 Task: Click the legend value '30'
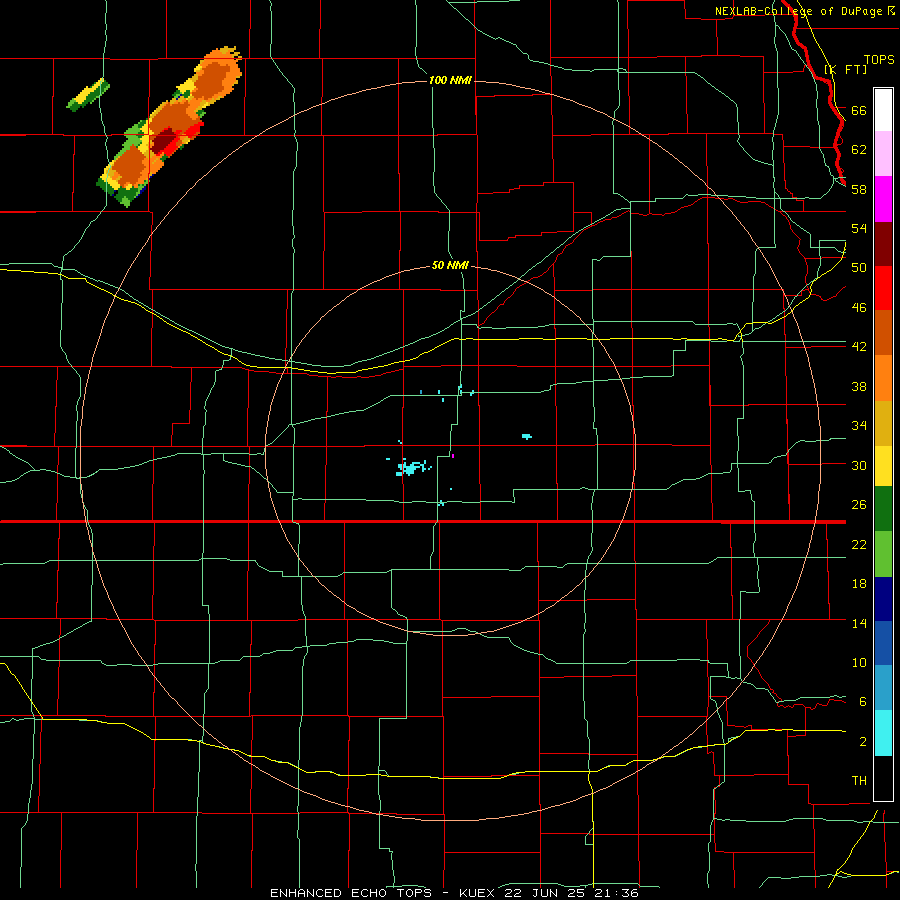pos(859,465)
